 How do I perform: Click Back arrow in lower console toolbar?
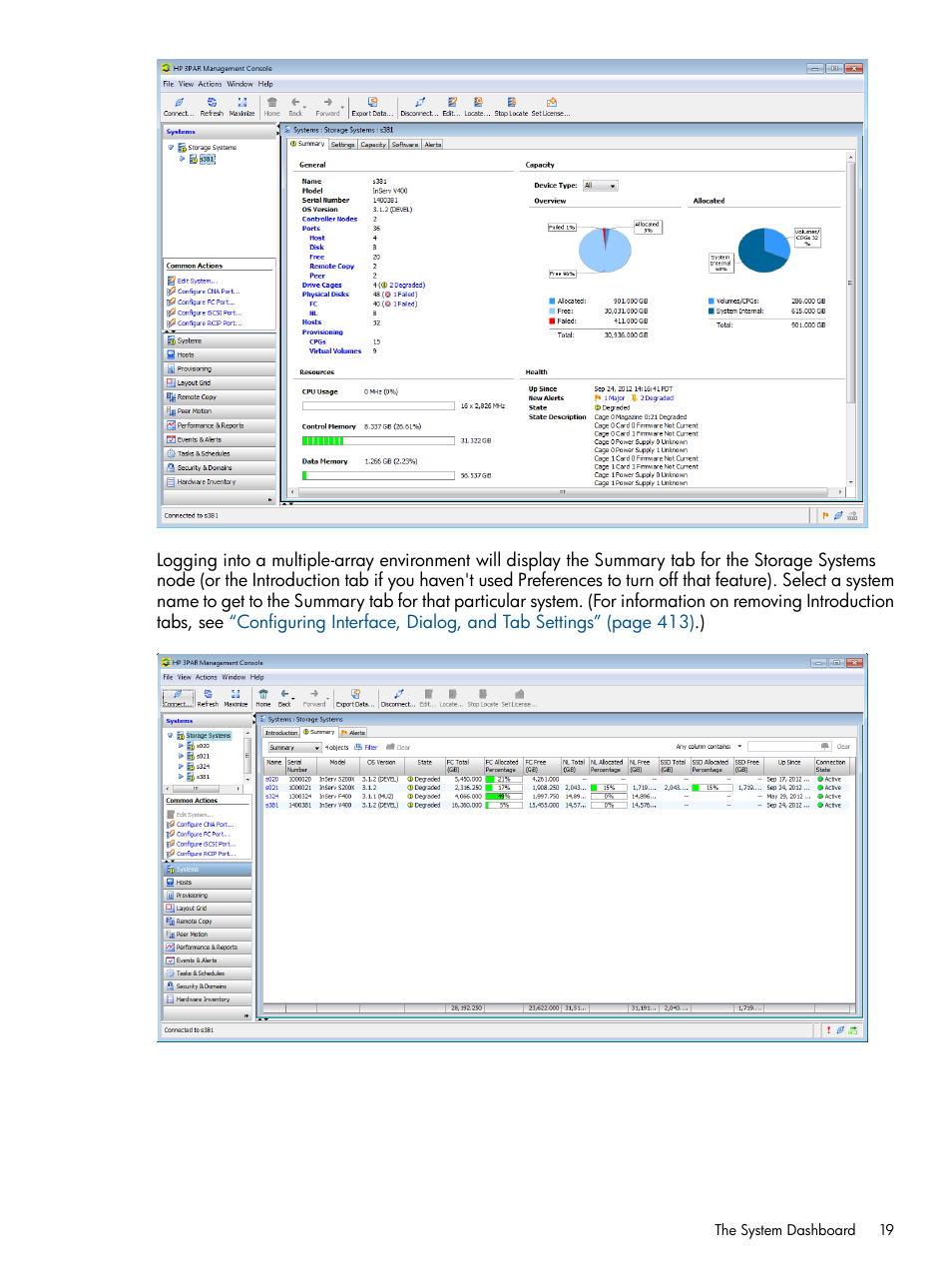tap(284, 693)
